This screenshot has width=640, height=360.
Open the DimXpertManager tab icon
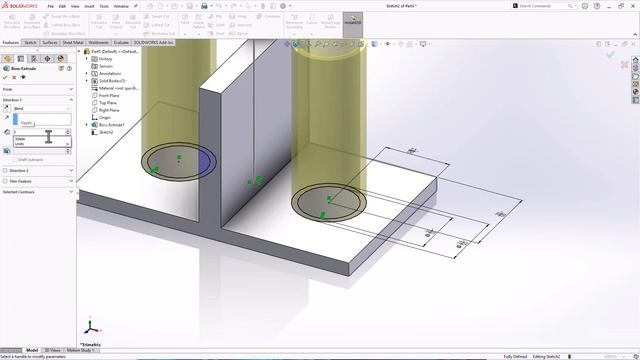click(x=47, y=59)
